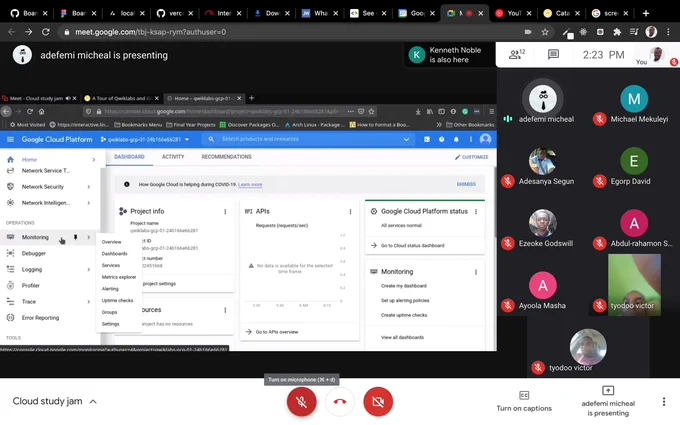Open Chrome profile avatar
The image size is (680, 425).
coord(651,32)
